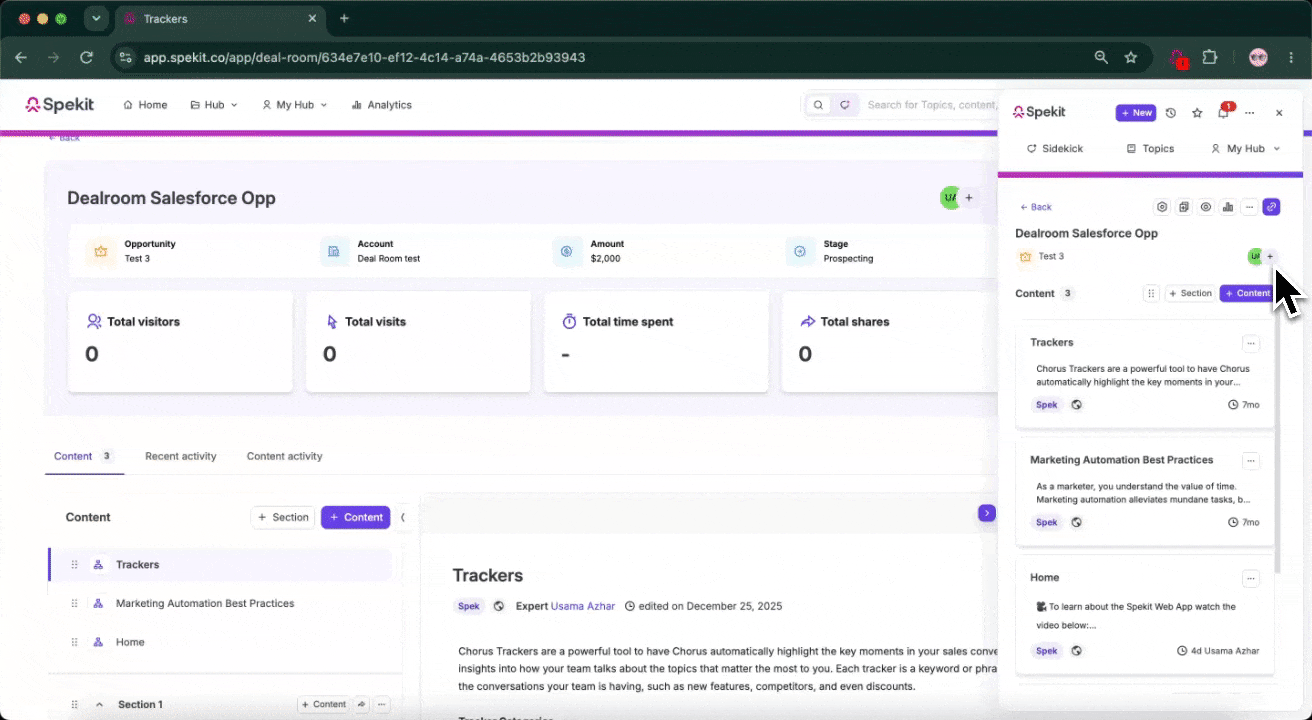Click the Search for Topics input field

coord(932,105)
